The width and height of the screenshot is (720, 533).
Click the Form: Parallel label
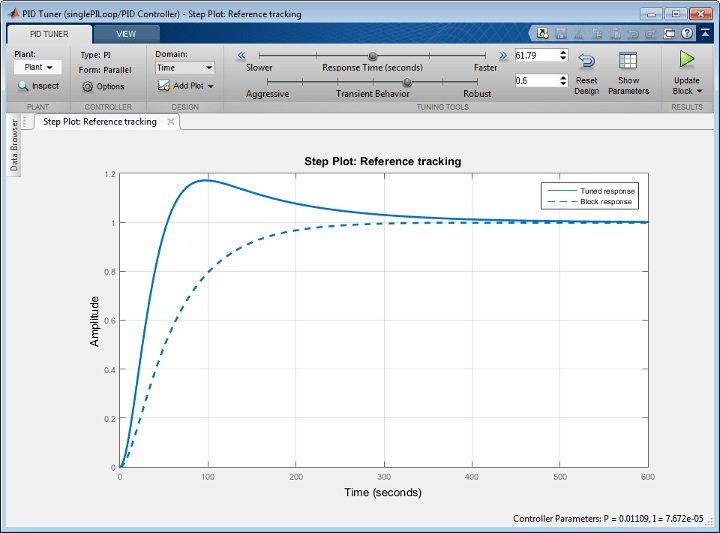pos(105,70)
